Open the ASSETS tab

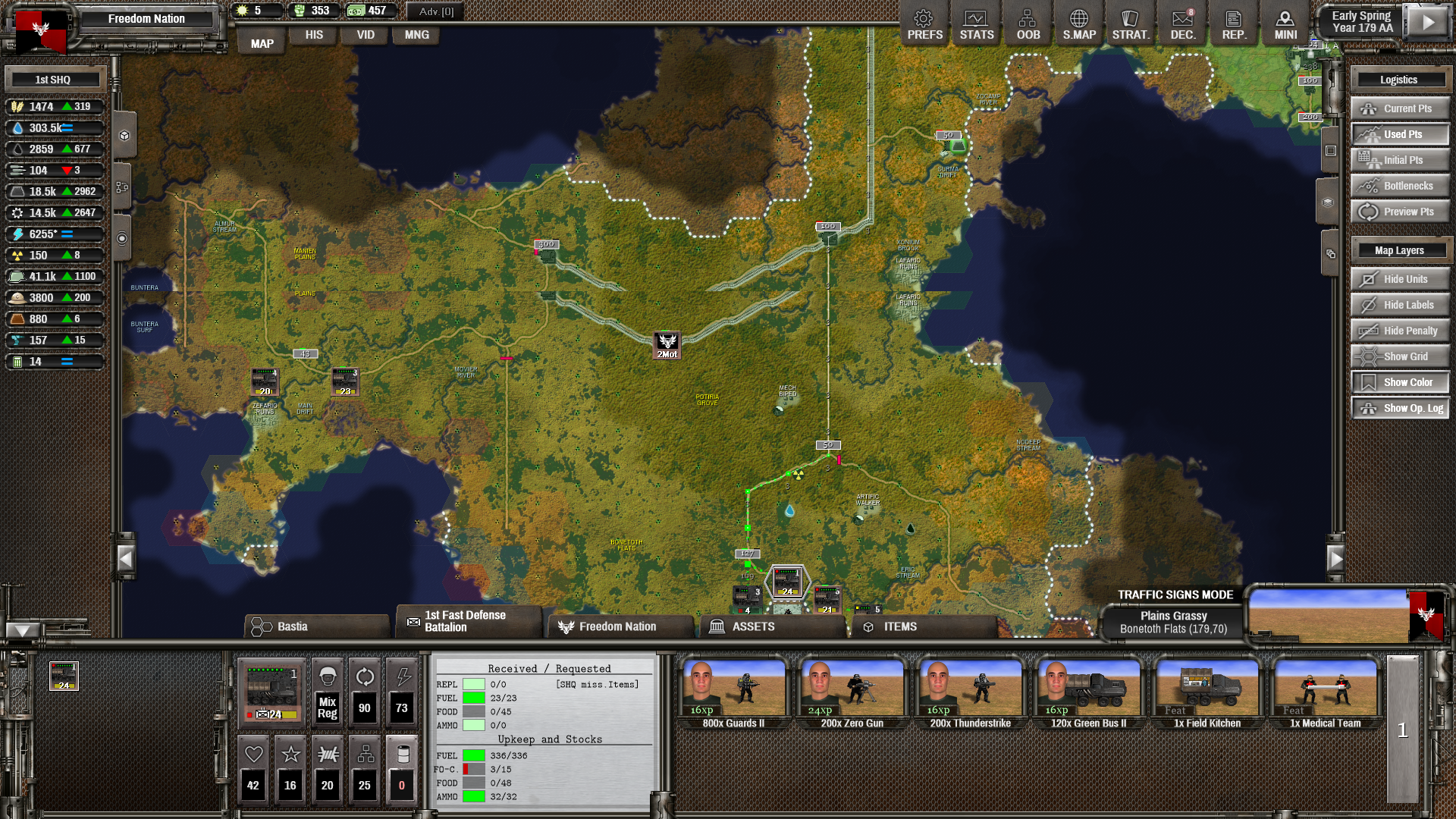772,626
